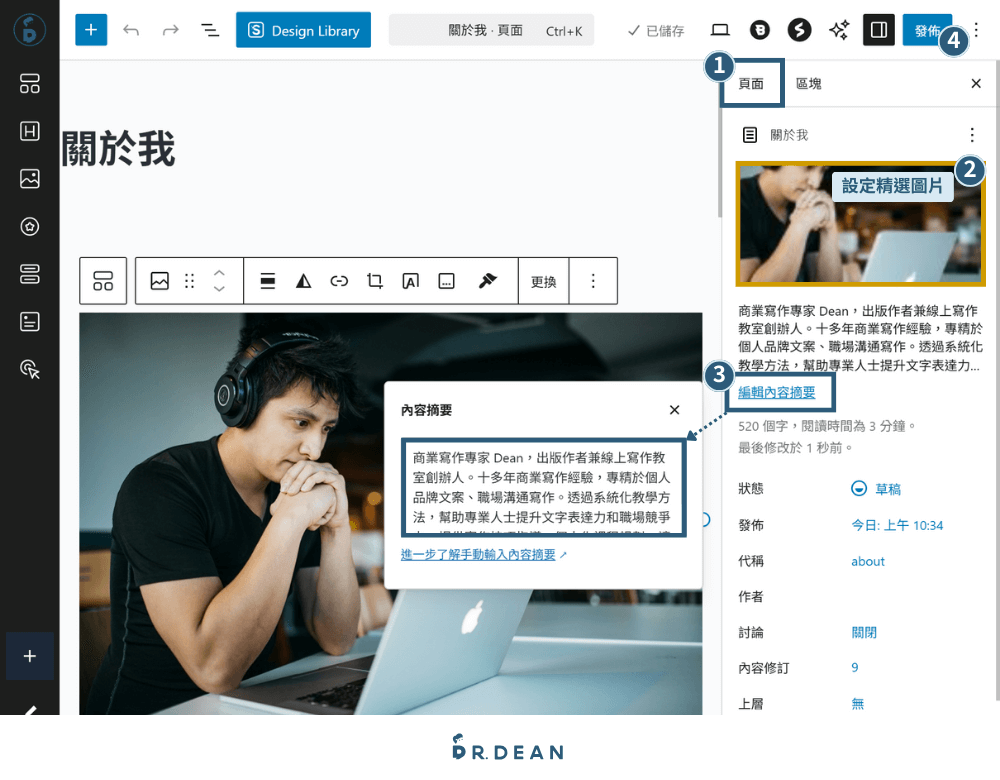The width and height of the screenshot is (1000, 780).
Task: Add a caption to the image
Action: point(446,281)
